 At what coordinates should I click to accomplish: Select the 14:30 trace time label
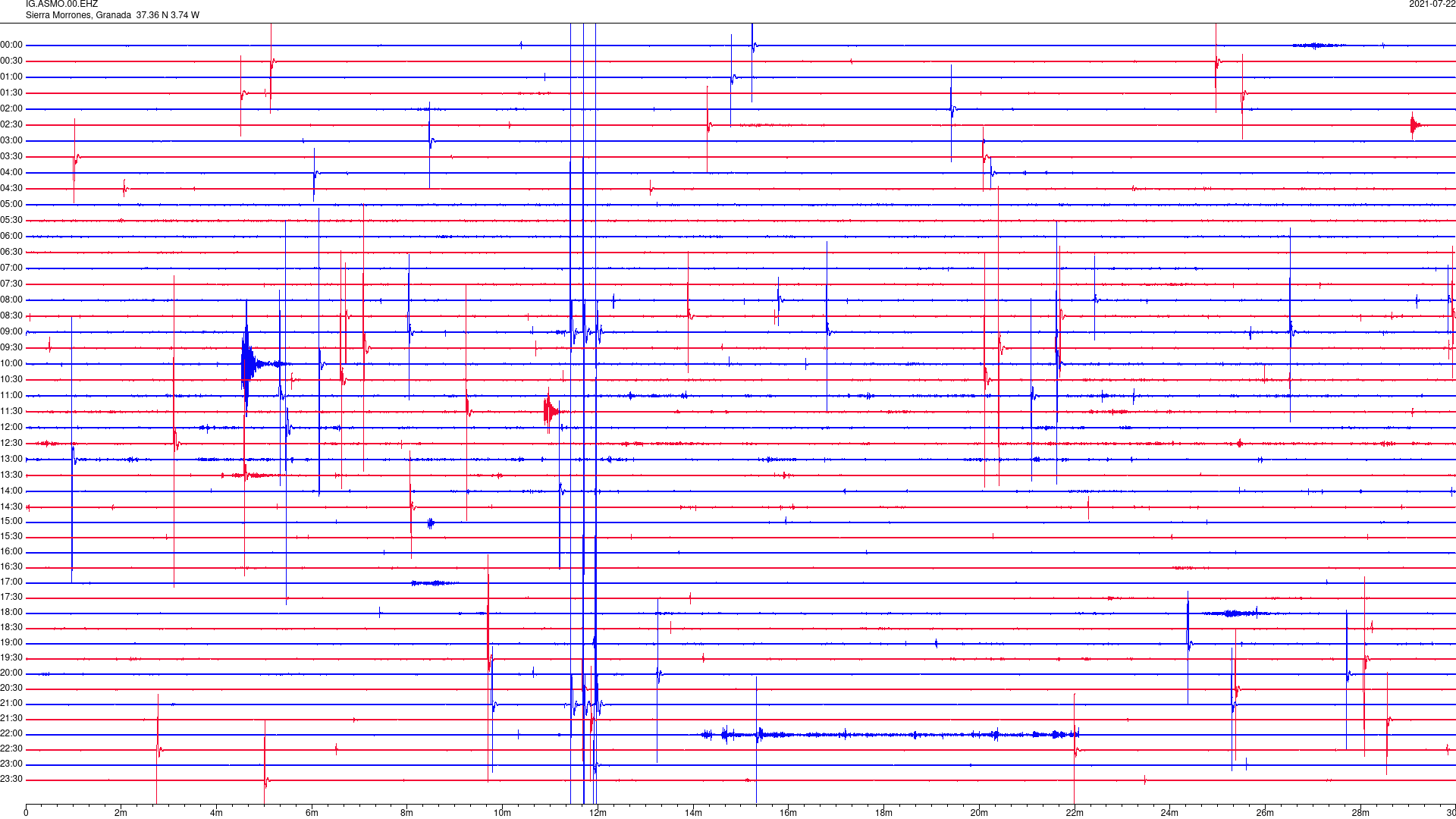click(11, 507)
